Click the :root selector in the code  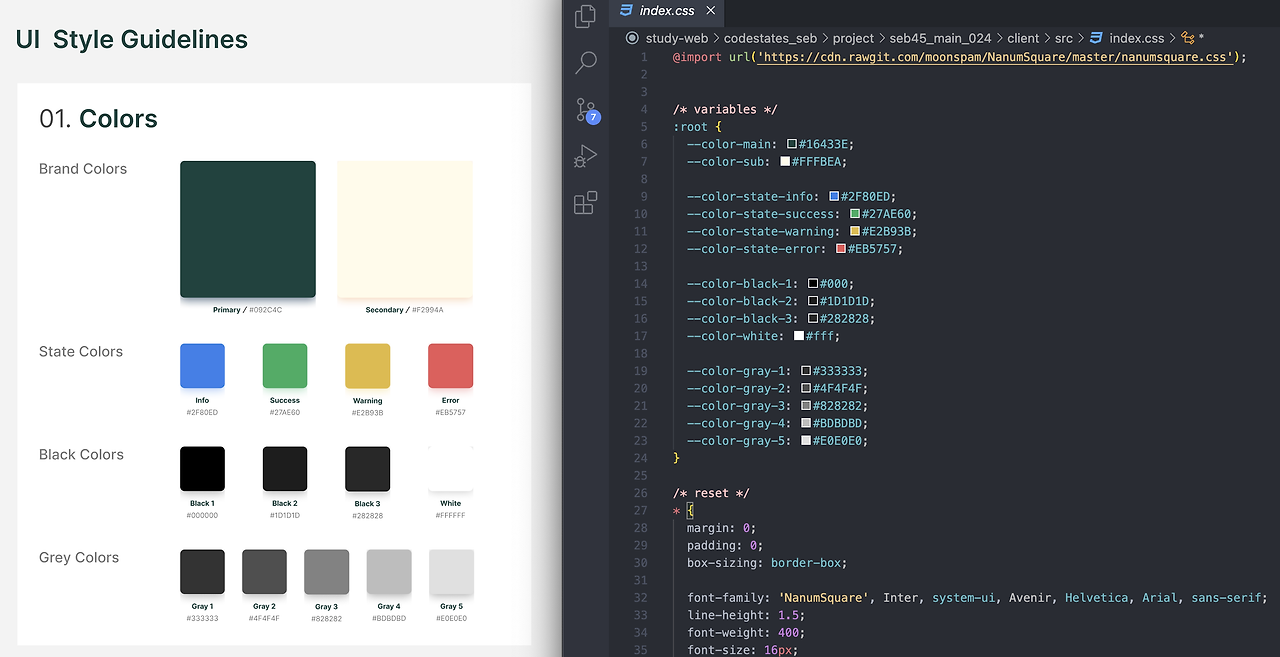690,127
